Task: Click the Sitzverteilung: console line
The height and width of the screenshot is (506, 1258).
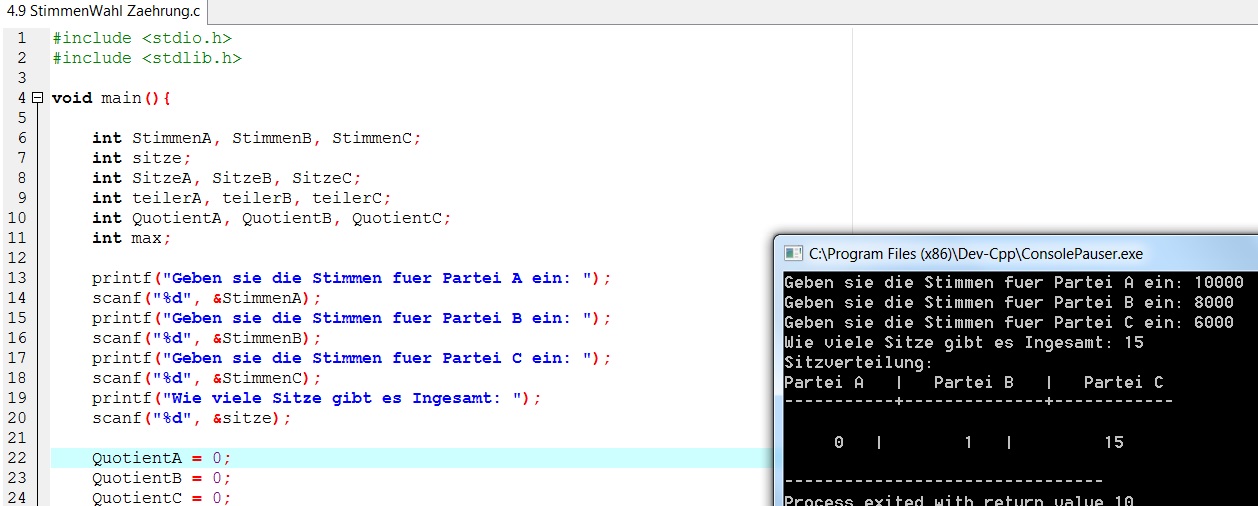Action: 859,362
